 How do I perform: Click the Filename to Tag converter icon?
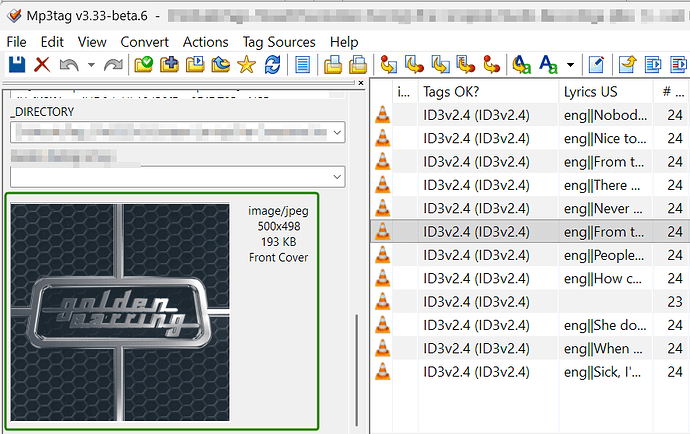414,64
